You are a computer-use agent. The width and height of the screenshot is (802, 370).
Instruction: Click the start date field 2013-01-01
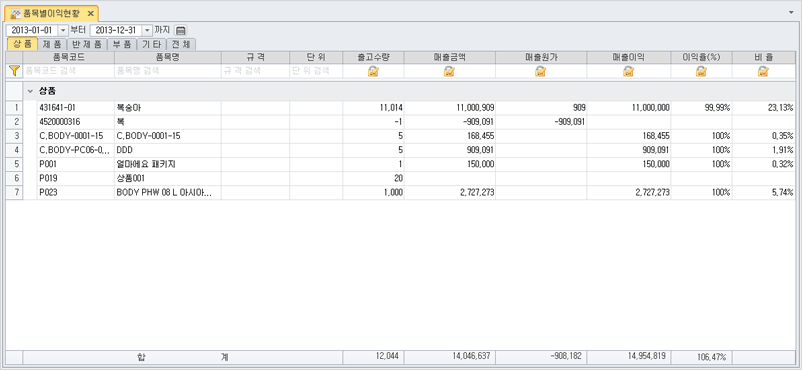pos(32,30)
